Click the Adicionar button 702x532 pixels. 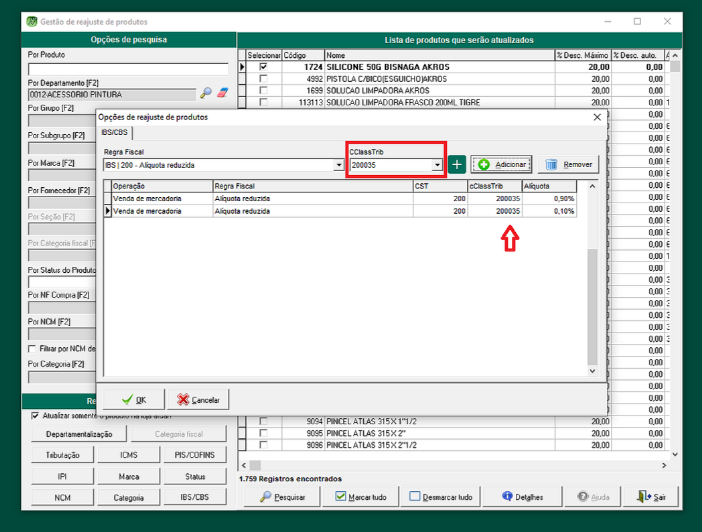point(500,165)
